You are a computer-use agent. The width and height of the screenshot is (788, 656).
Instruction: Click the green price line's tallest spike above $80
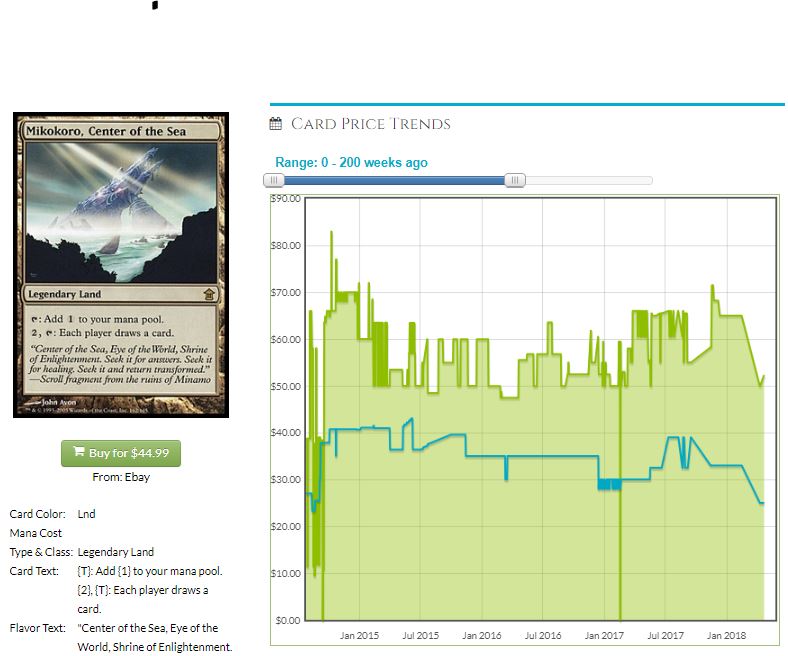[331, 232]
